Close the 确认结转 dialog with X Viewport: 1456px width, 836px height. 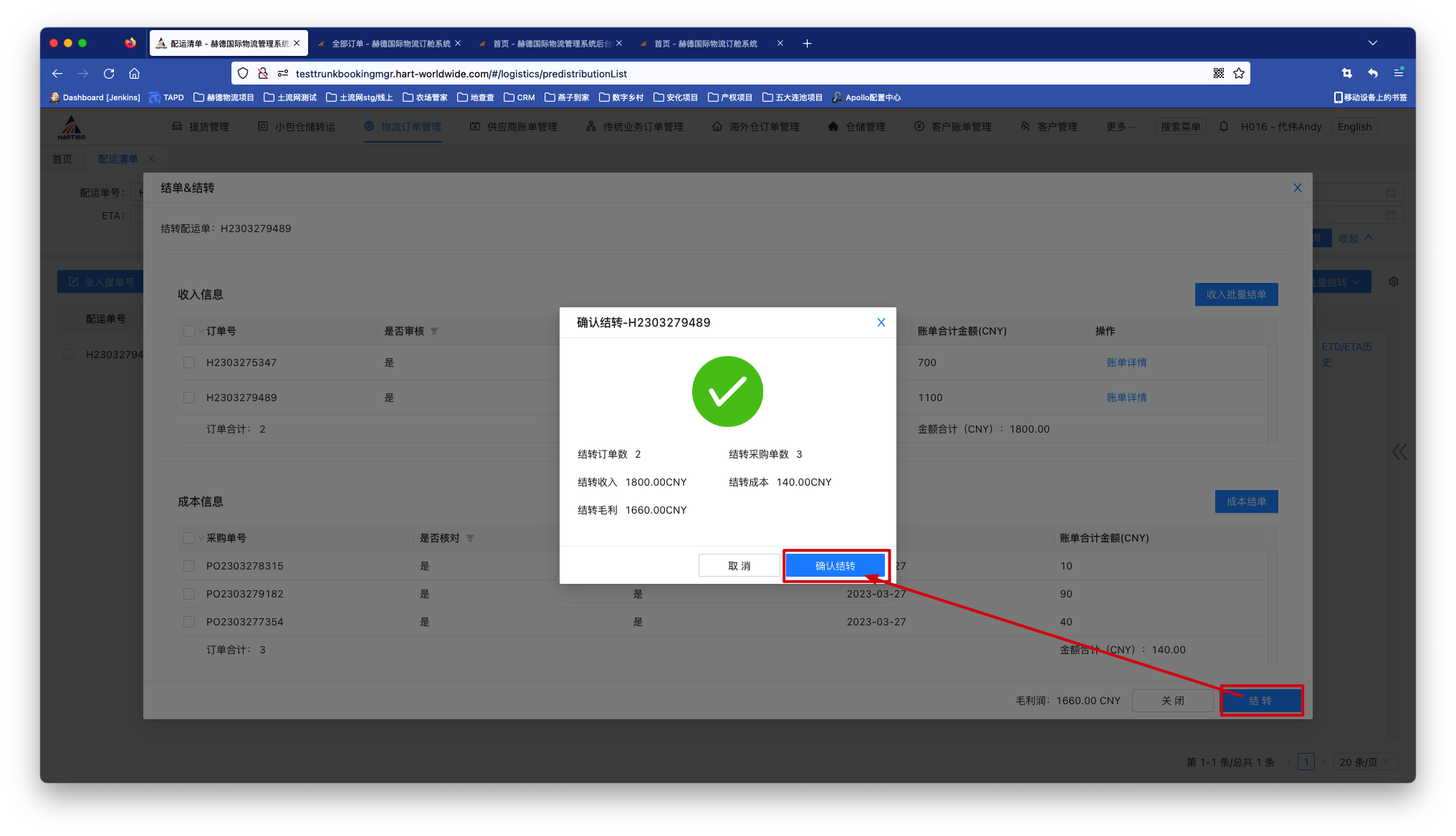click(x=881, y=322)
